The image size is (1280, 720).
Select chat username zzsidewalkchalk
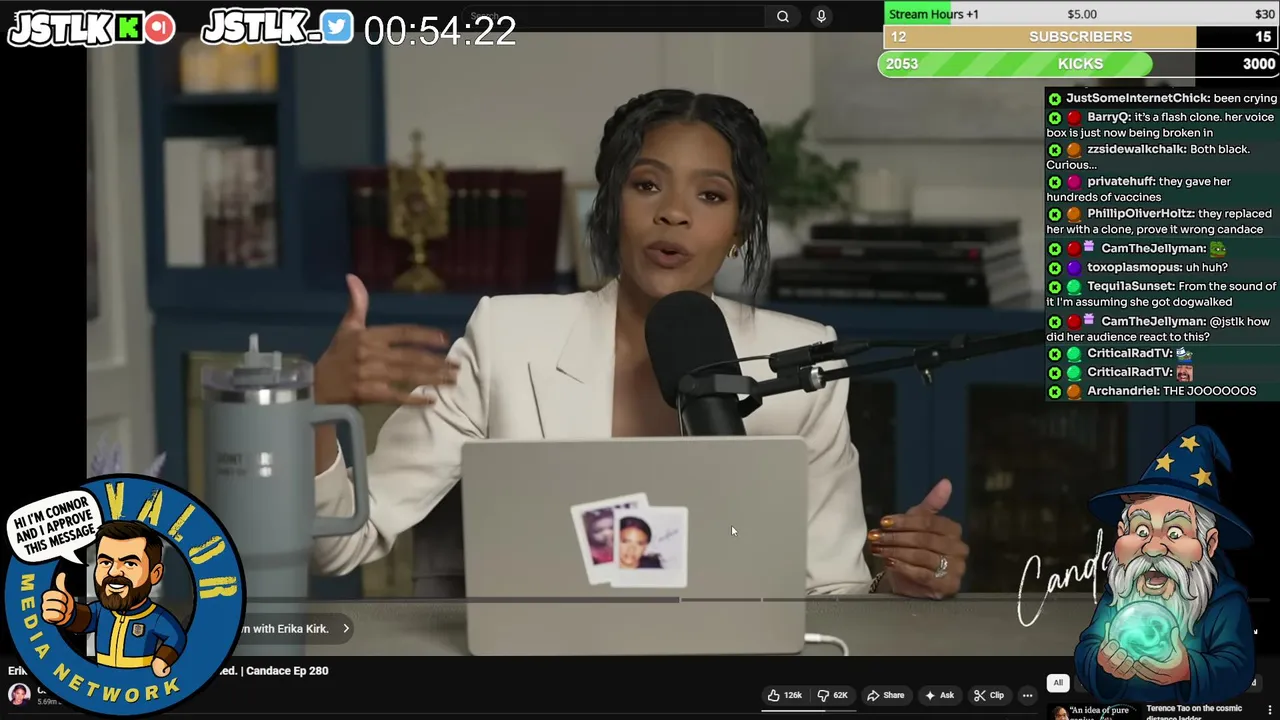click(x=1136, y=149)
